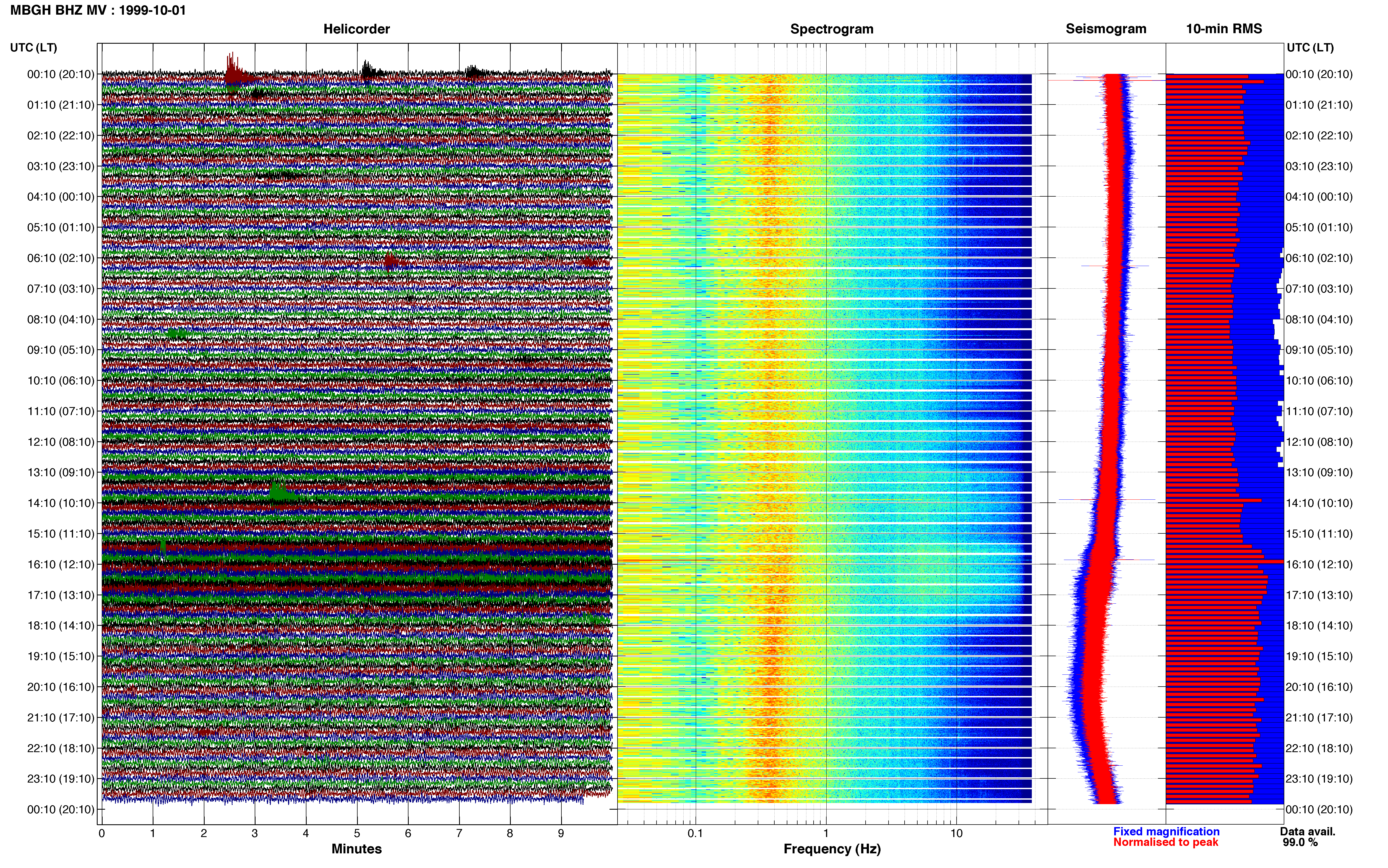Screen dimensions: 1388x868
Task: Click the '10' frequency tick label
Action: point(956,833)
